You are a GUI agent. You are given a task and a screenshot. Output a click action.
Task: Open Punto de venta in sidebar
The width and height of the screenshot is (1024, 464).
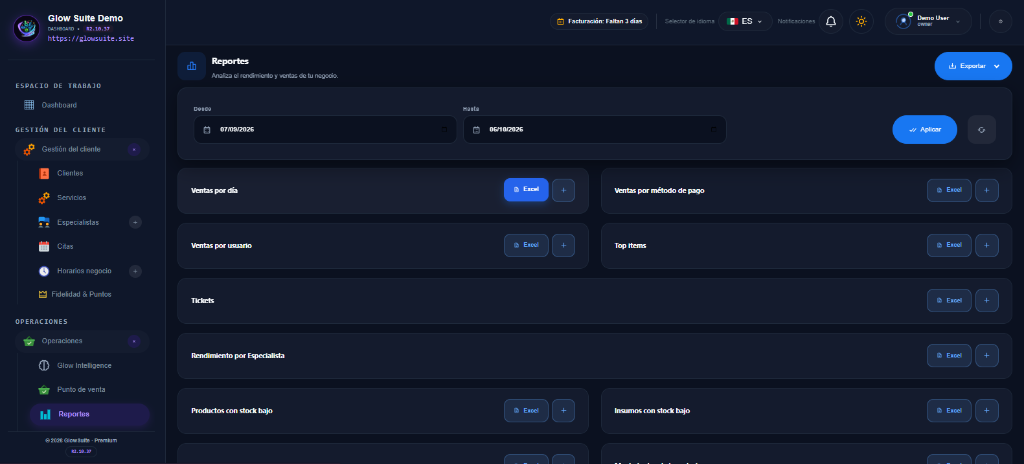pos(81,389)
